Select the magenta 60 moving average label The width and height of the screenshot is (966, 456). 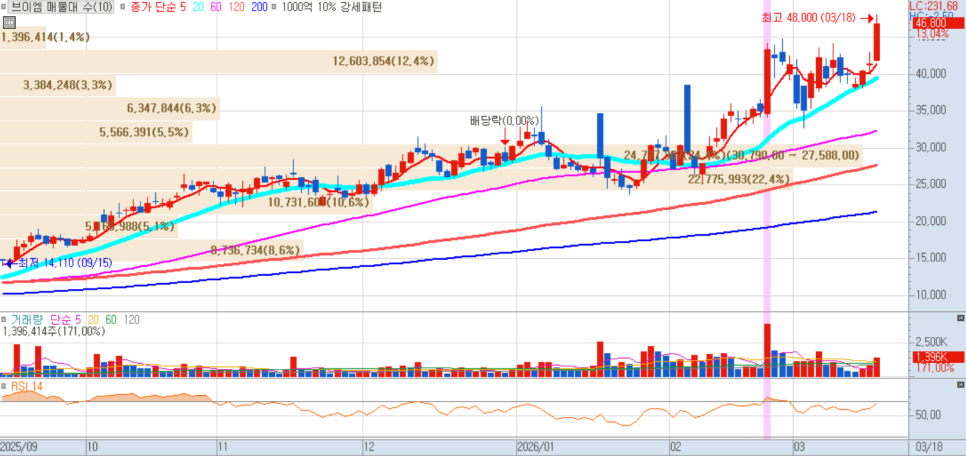(x=214, y=7)
